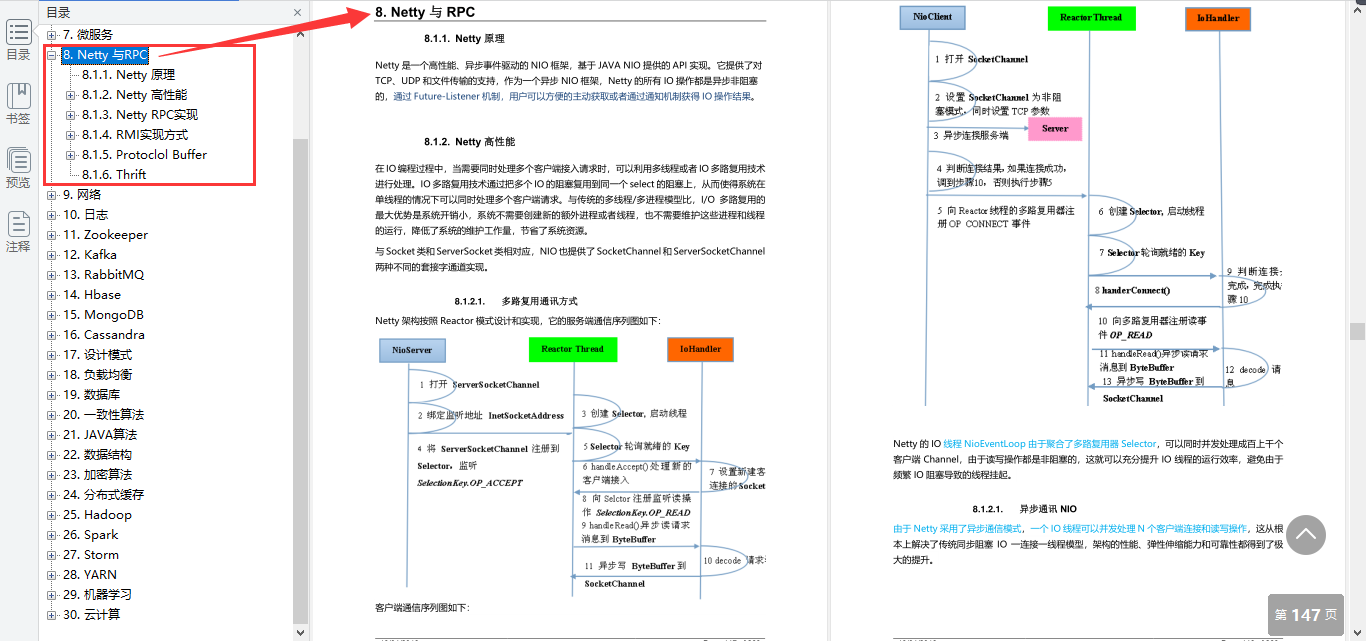Click the orange IoHandler box, left page

click(701, 349)
